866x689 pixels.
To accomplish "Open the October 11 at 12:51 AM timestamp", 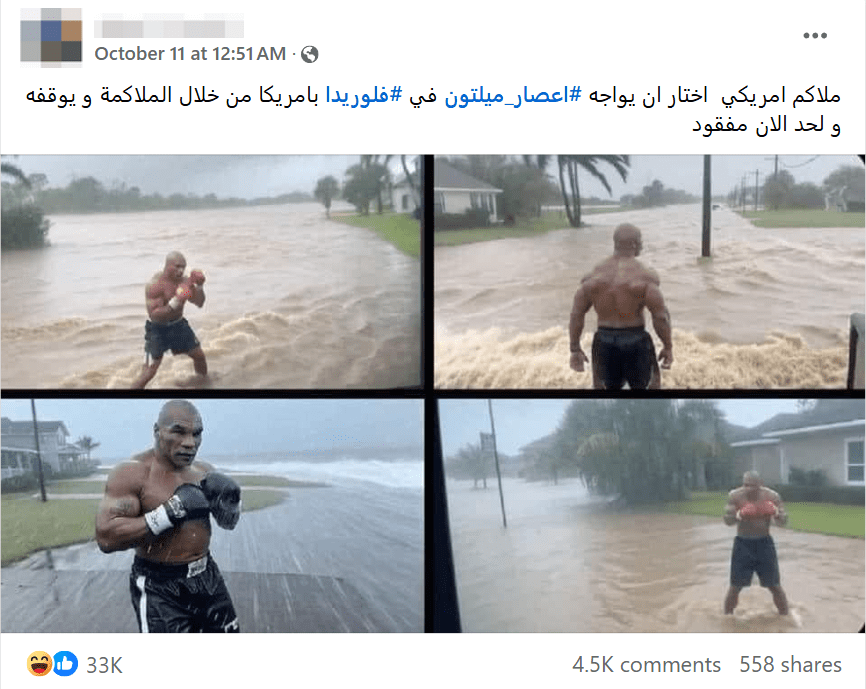I will click(190, 54).
